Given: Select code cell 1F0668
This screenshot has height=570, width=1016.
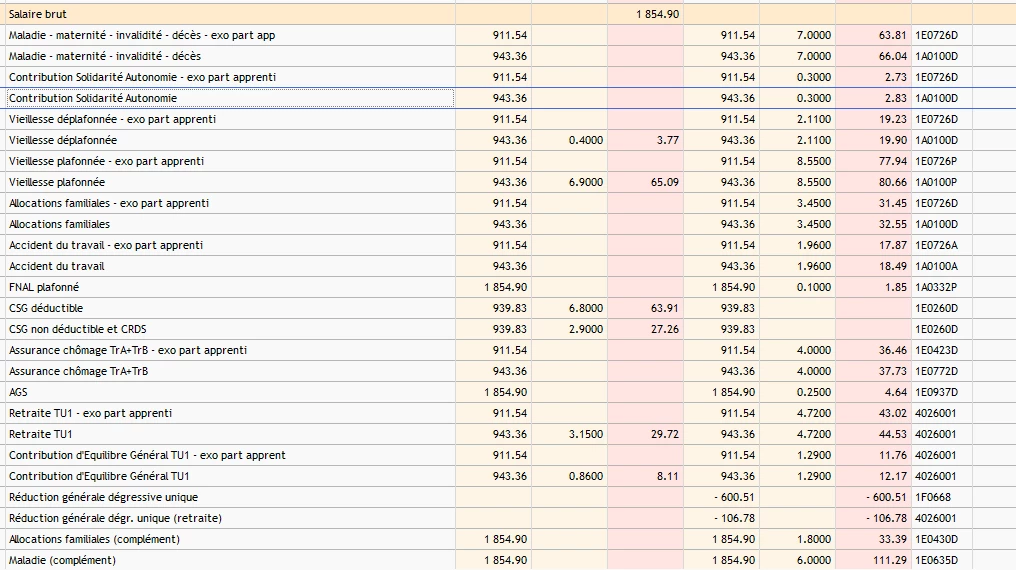Looking at the screenshot, I should click(932, 497).
